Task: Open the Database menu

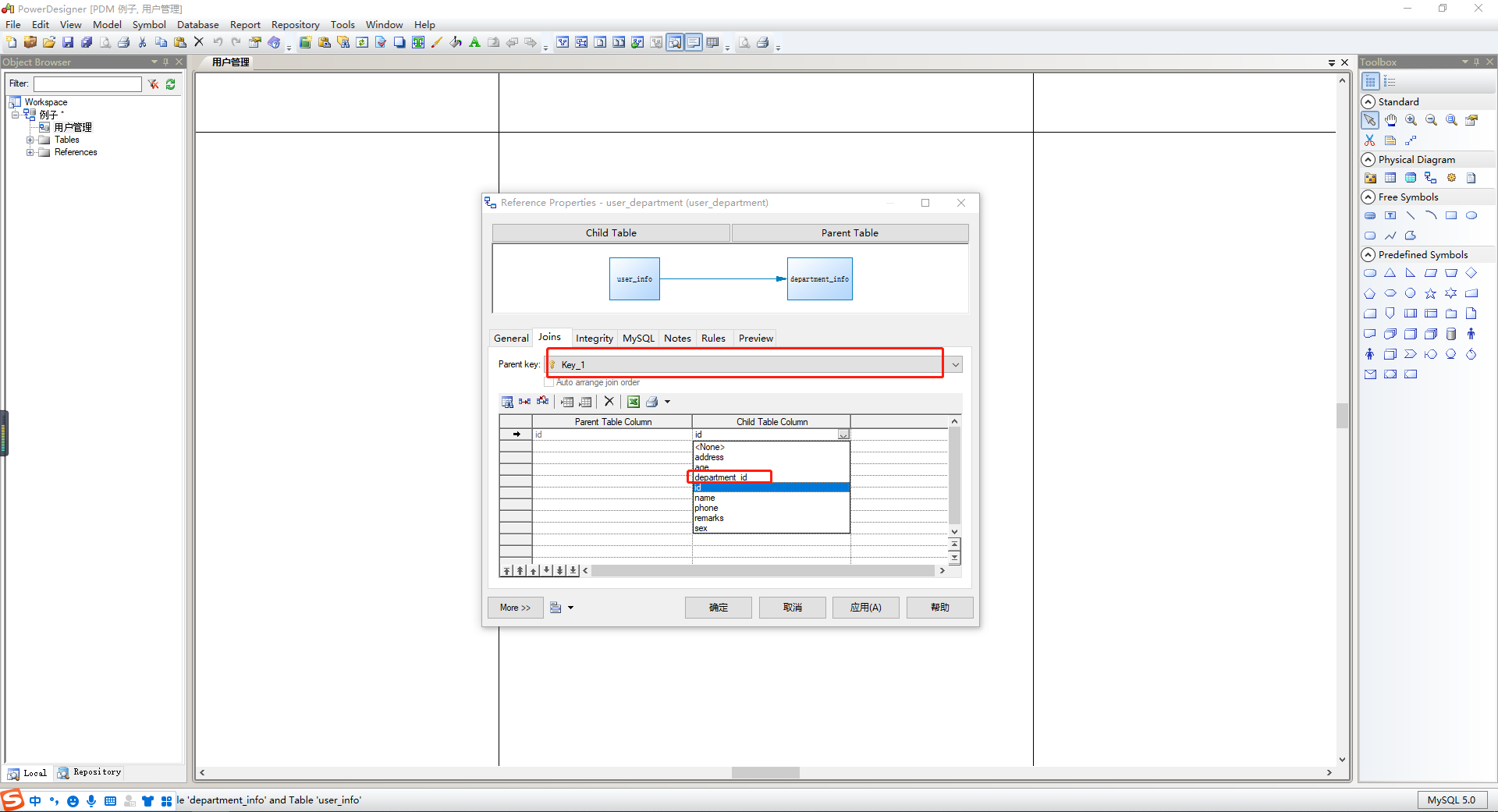Action: 197,24
